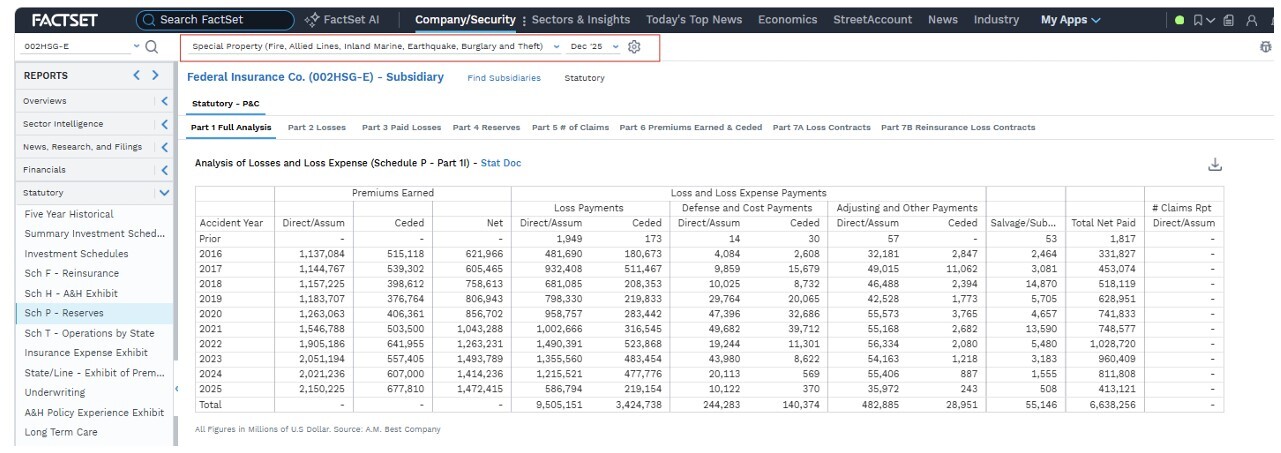Open the document clipboard icon in header
The width and height of the screenshot is (1281, 453).
[x=1228, y=20]
